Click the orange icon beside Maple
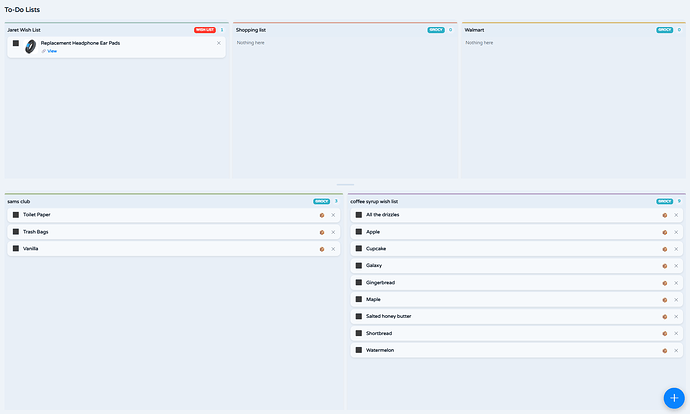This screenshot has width=690, height=414. 664,300
